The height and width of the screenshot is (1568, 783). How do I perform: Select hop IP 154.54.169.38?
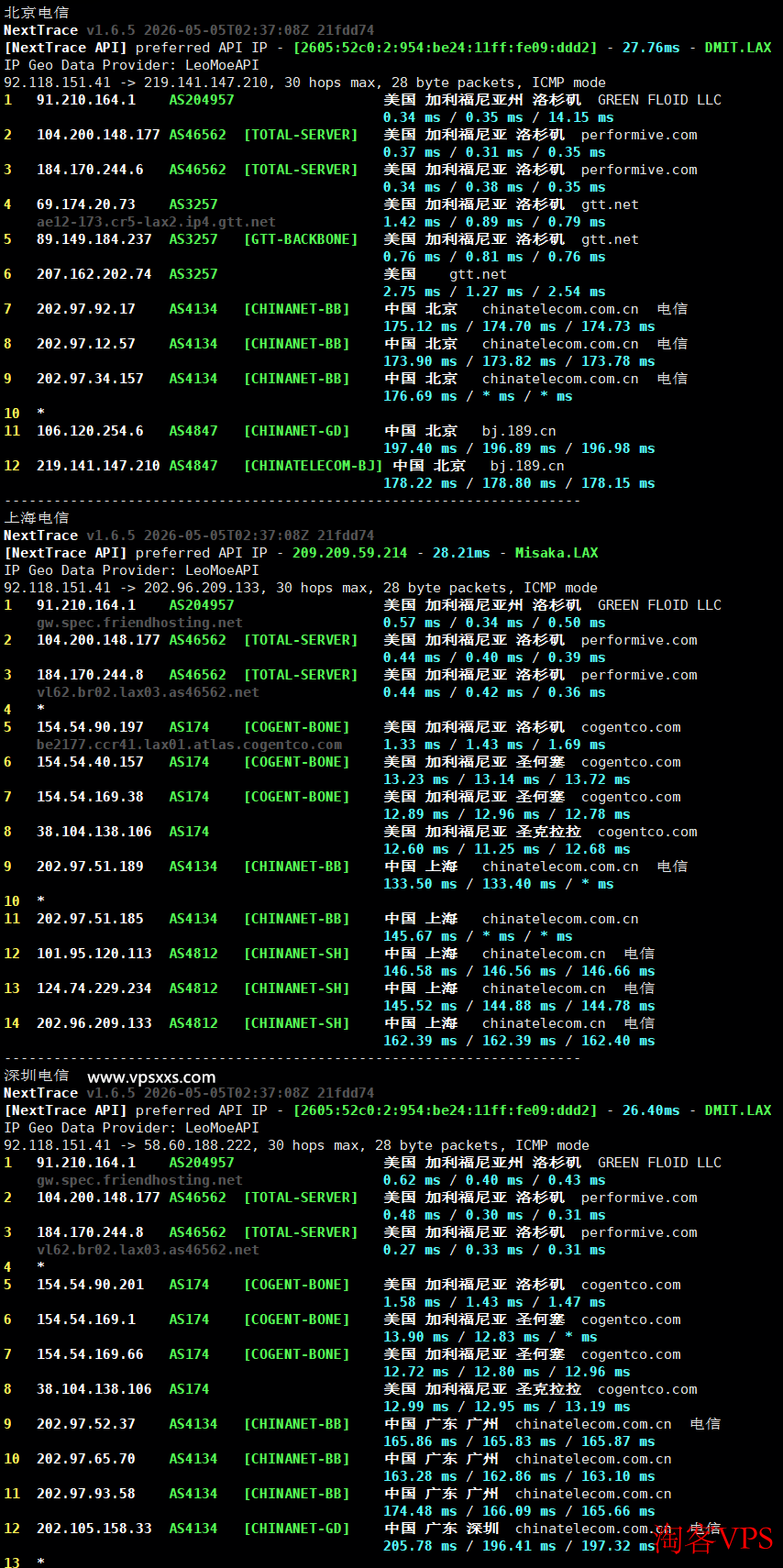coord(90,797)
